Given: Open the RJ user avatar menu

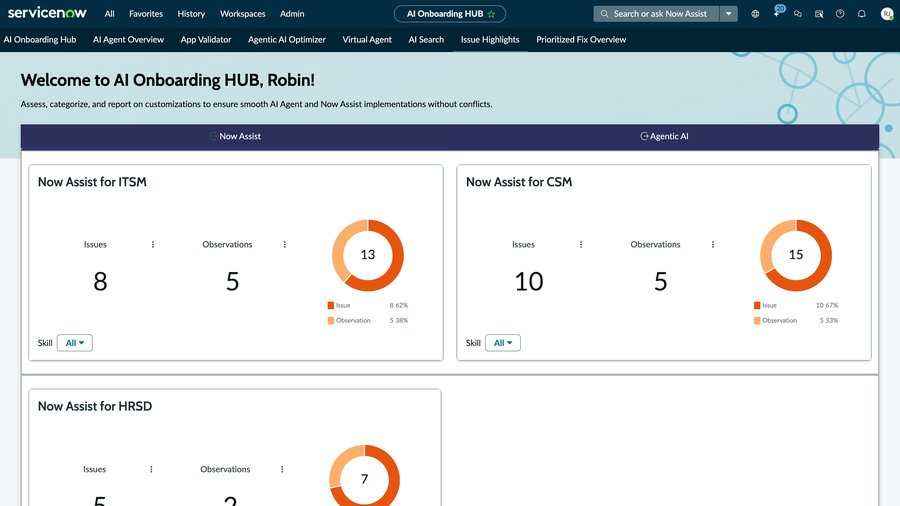Looking at the screenshot, I should [887, 14].
